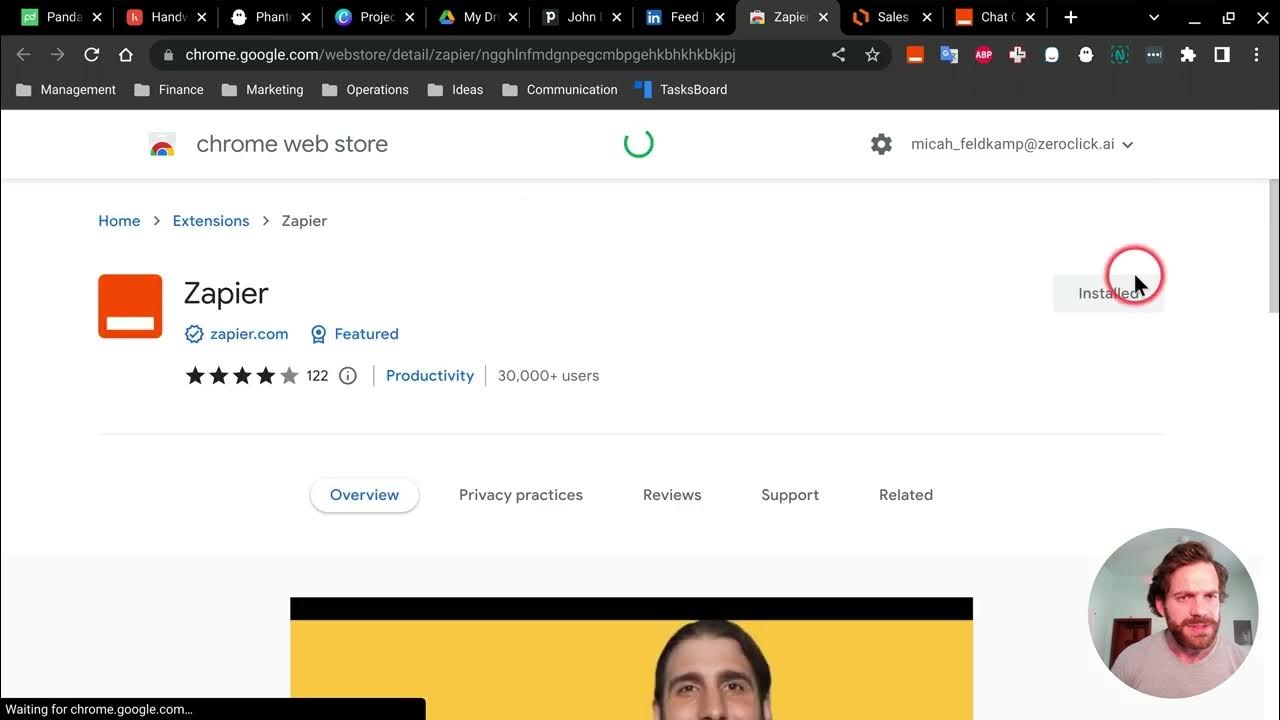Click the Zapier extension icon in toolbar
1280x720 pixels.
click(x=915, y=55)
